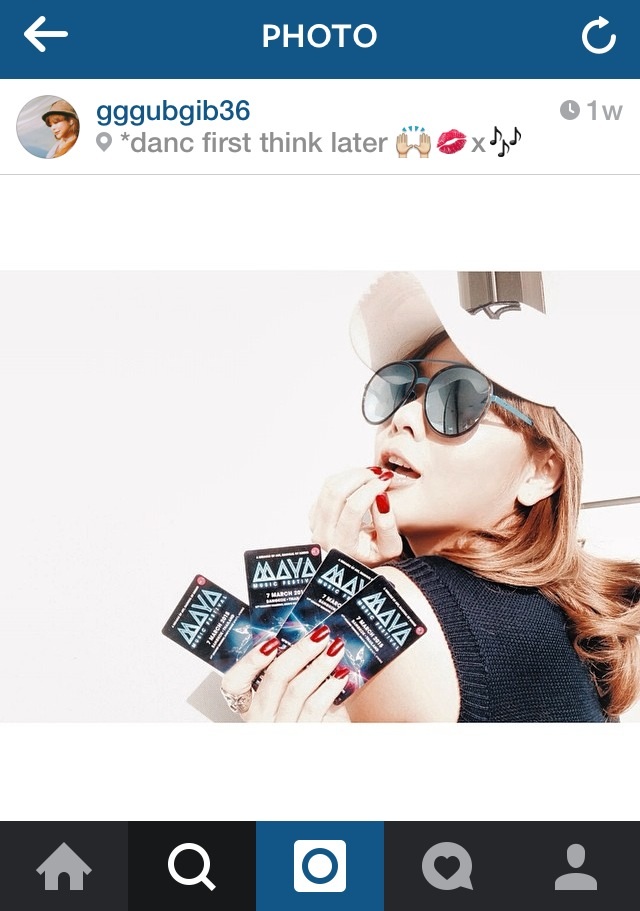Open gggubgib36's profile picture

pyautogui.click(x=48, y=127)
